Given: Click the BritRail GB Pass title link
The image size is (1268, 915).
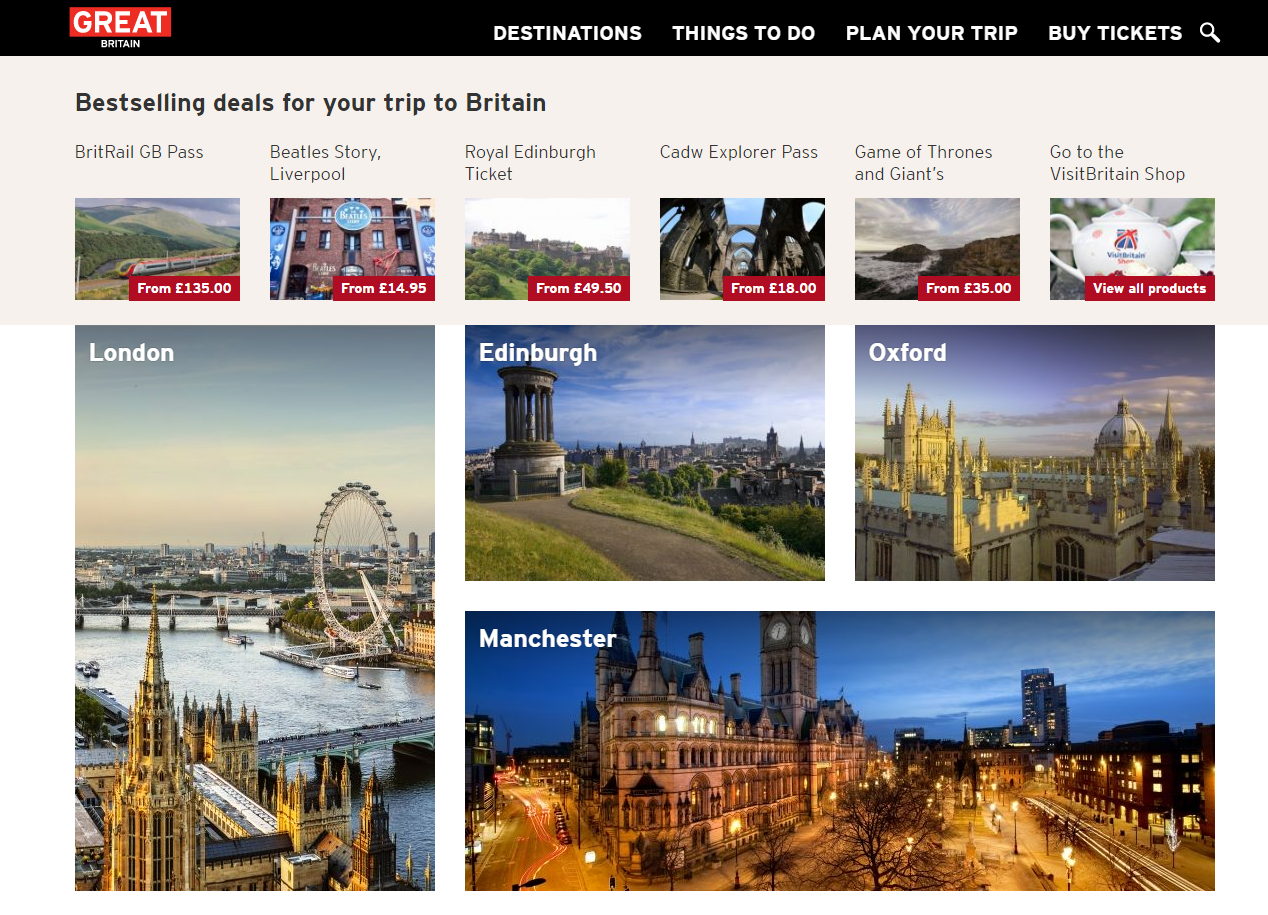Looking at the screenshot, I should click(139, 152).
